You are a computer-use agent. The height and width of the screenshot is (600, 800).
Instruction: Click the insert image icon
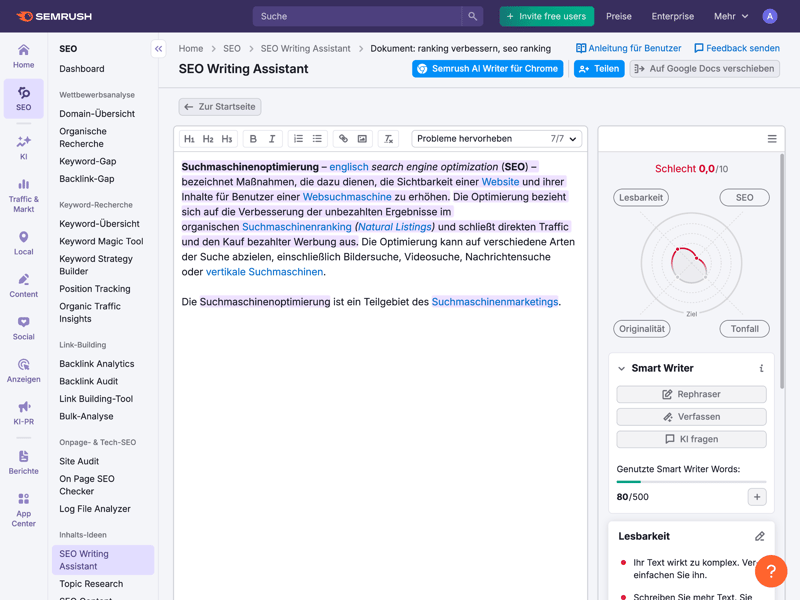tap(362, 139)
